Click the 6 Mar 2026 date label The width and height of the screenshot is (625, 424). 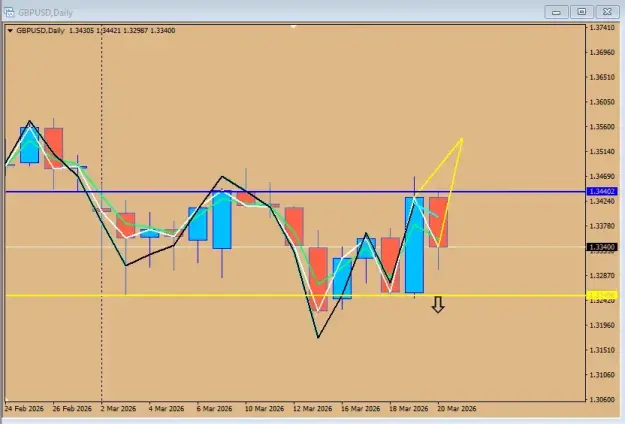(x=214, y=408)
